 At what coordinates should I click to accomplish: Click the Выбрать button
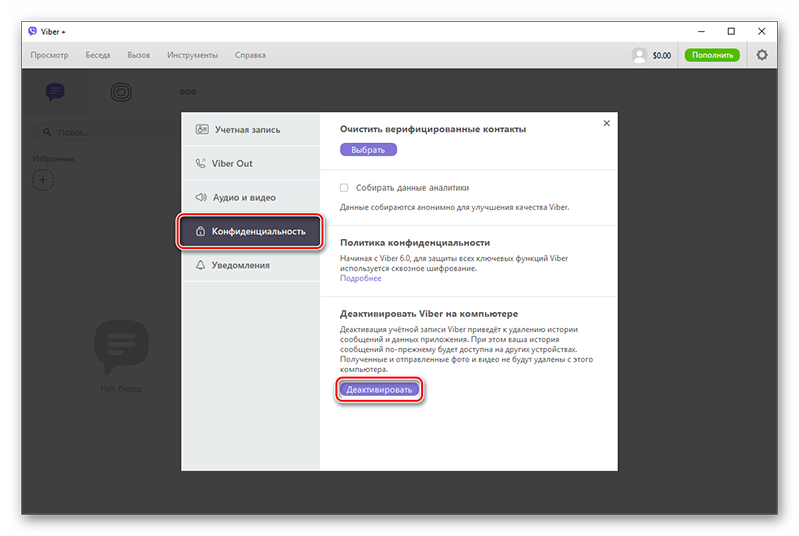point(368,150)
